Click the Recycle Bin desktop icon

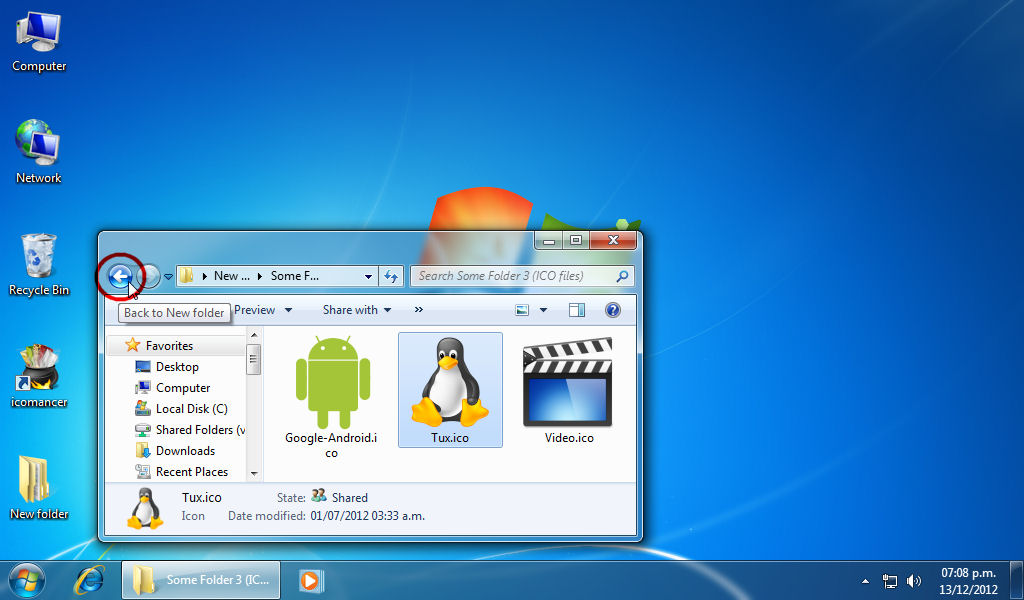pos(39,264)
